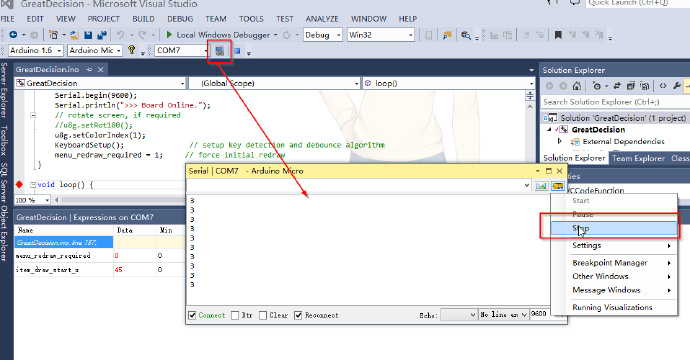Open the serial monitor icon next to COM7
This screenshot has width=690, height=360.
(219, 51)
